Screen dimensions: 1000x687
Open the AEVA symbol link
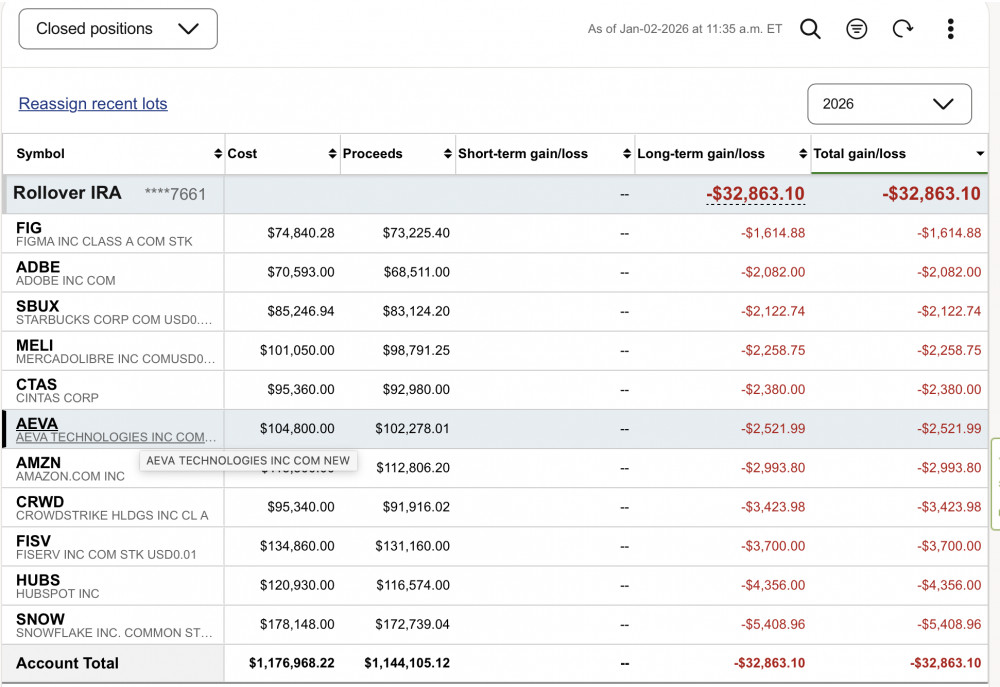tap(37, 424)
